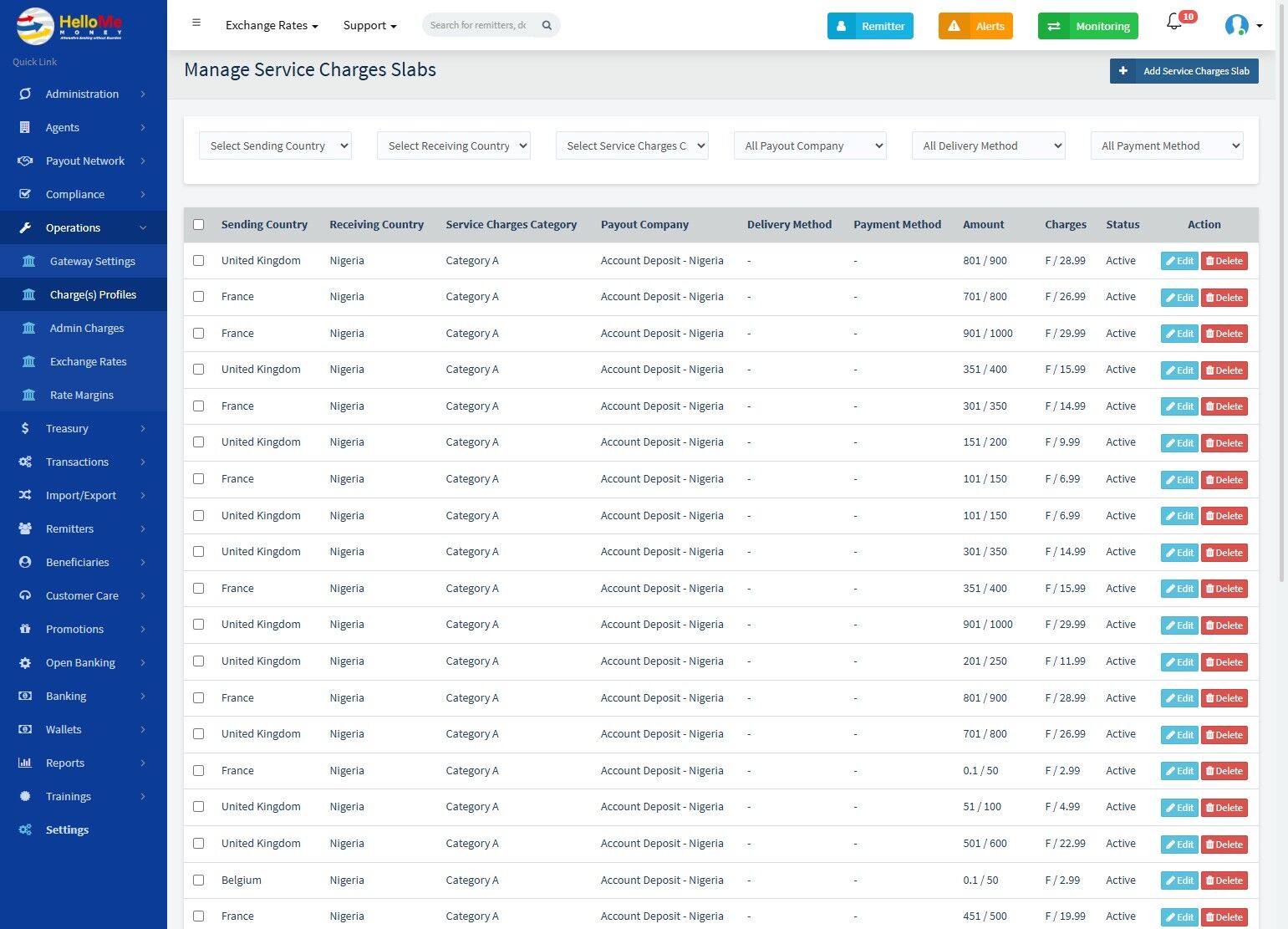
Task: Check the Belgium row checkbox
Action: click(x=198, y=880)
